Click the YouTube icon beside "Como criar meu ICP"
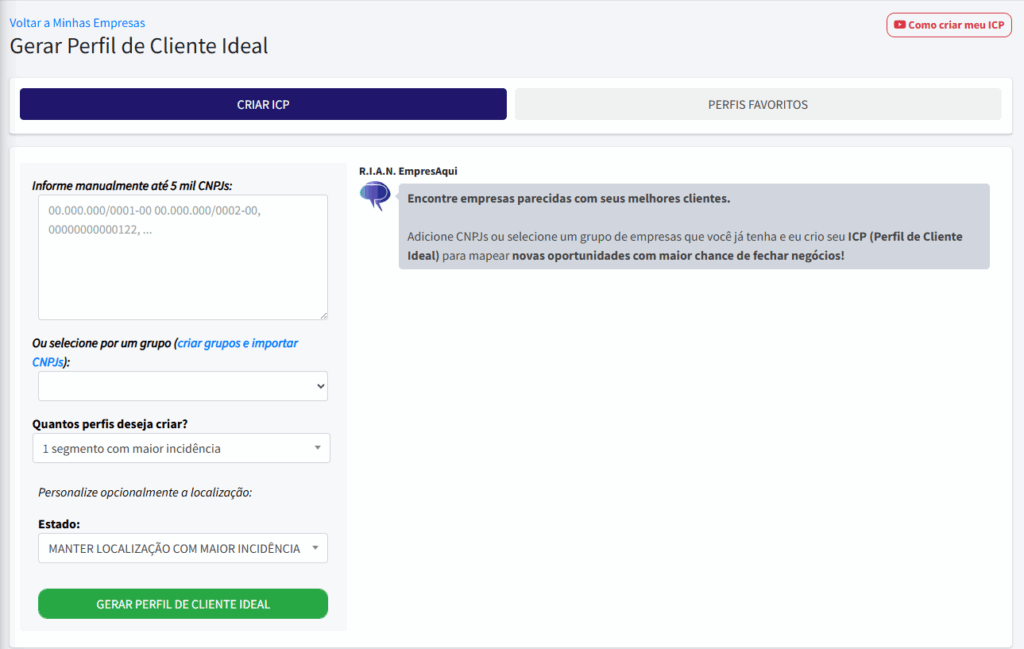The image size is (1024, 649). [x=899, y=24]
